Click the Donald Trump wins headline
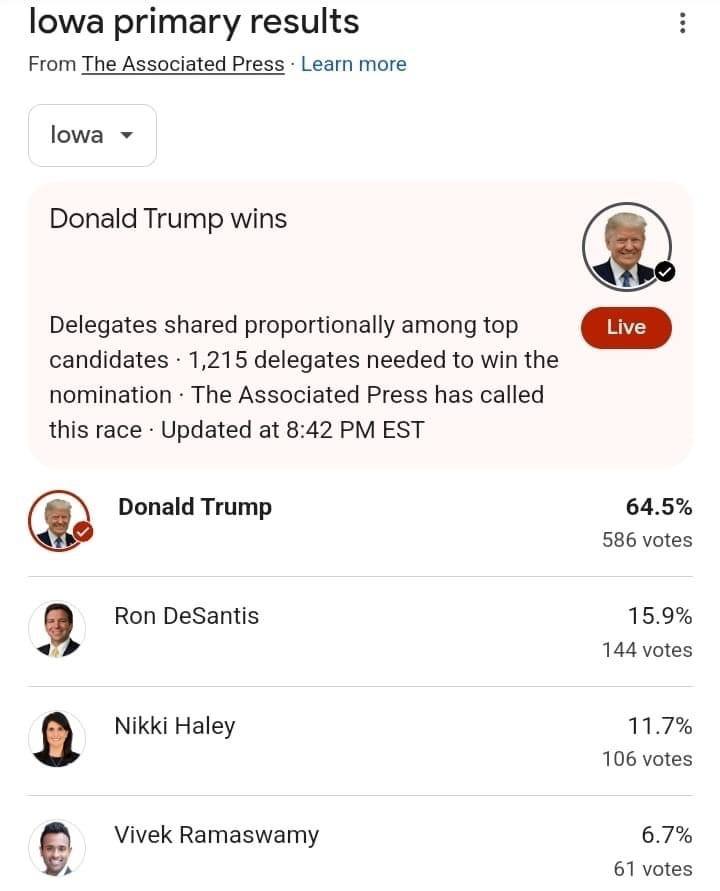This screenshot has width=720, height=891. 168,219
